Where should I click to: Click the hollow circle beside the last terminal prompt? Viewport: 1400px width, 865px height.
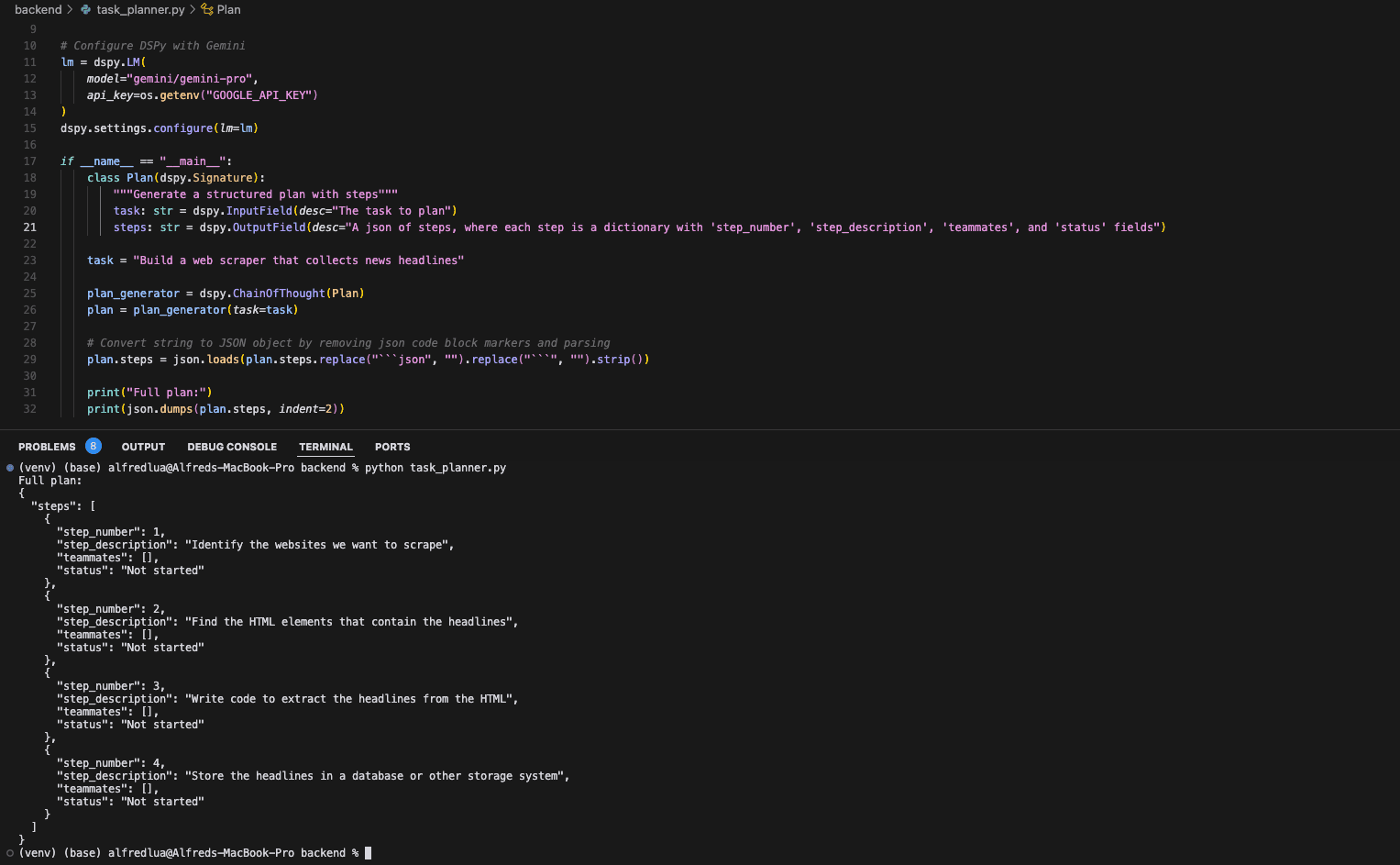click(x=10, y=853)
